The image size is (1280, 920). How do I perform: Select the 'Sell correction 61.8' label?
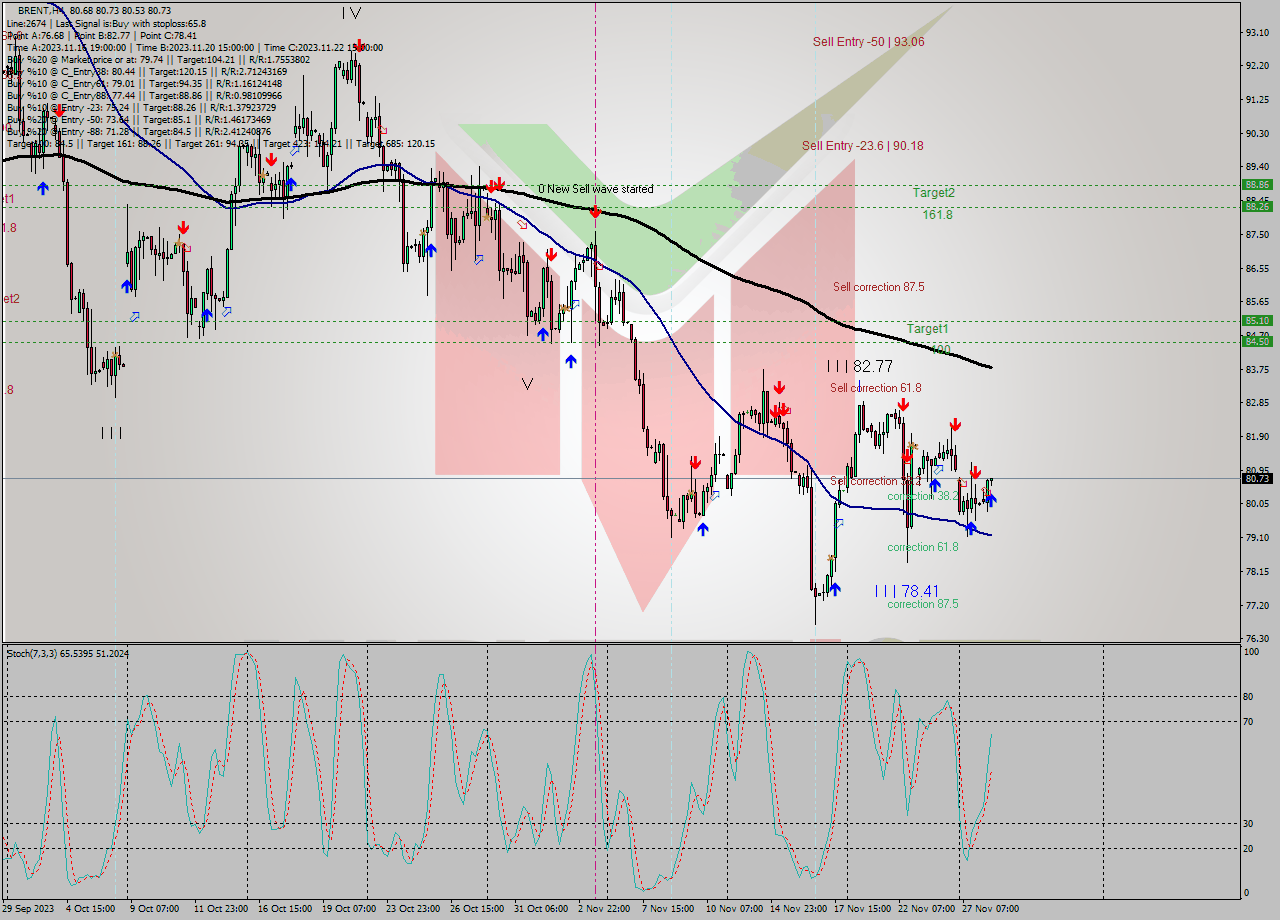tap(875, 388)
